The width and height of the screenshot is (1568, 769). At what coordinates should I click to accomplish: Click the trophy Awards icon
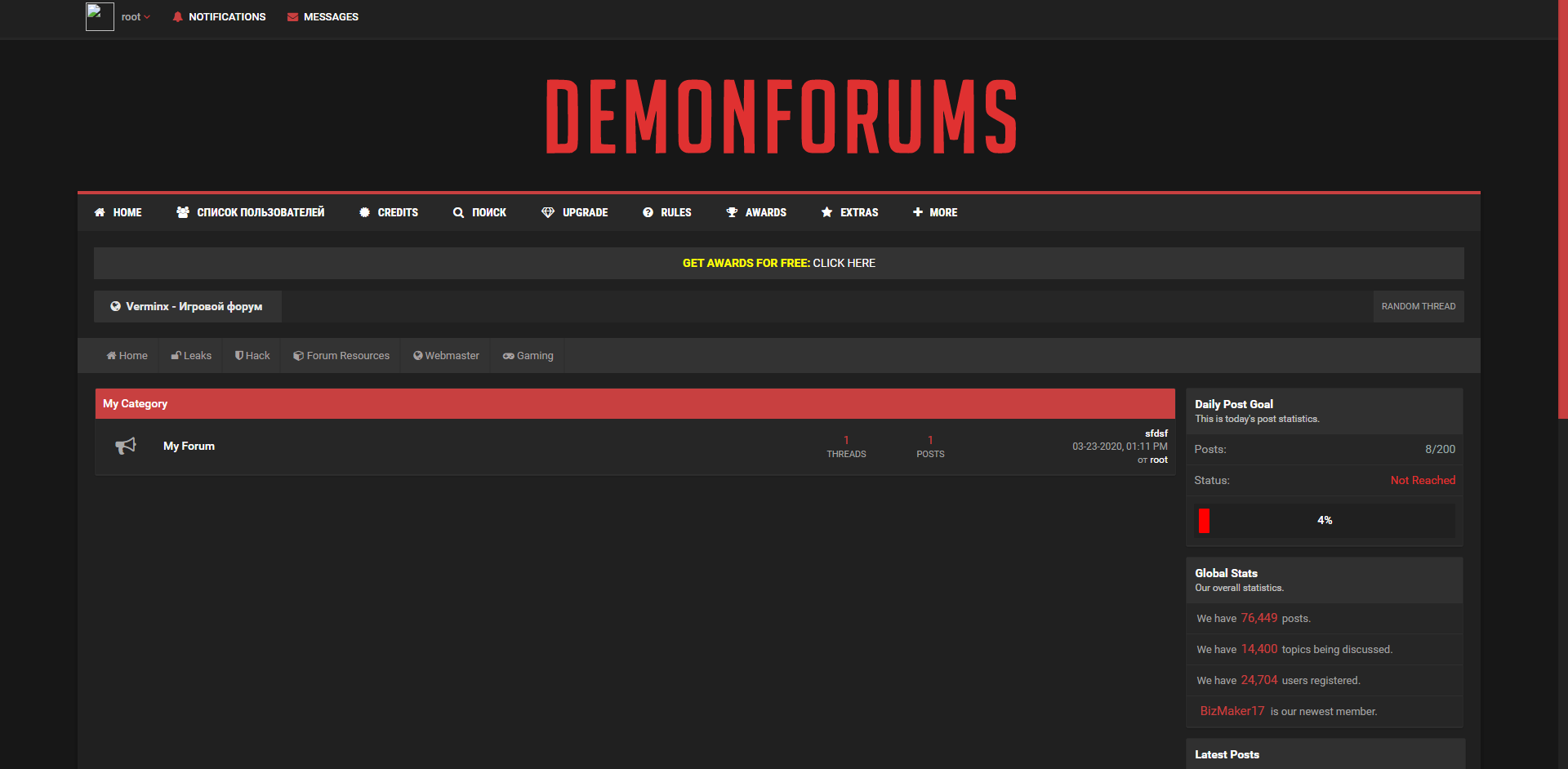coord(732,212)
